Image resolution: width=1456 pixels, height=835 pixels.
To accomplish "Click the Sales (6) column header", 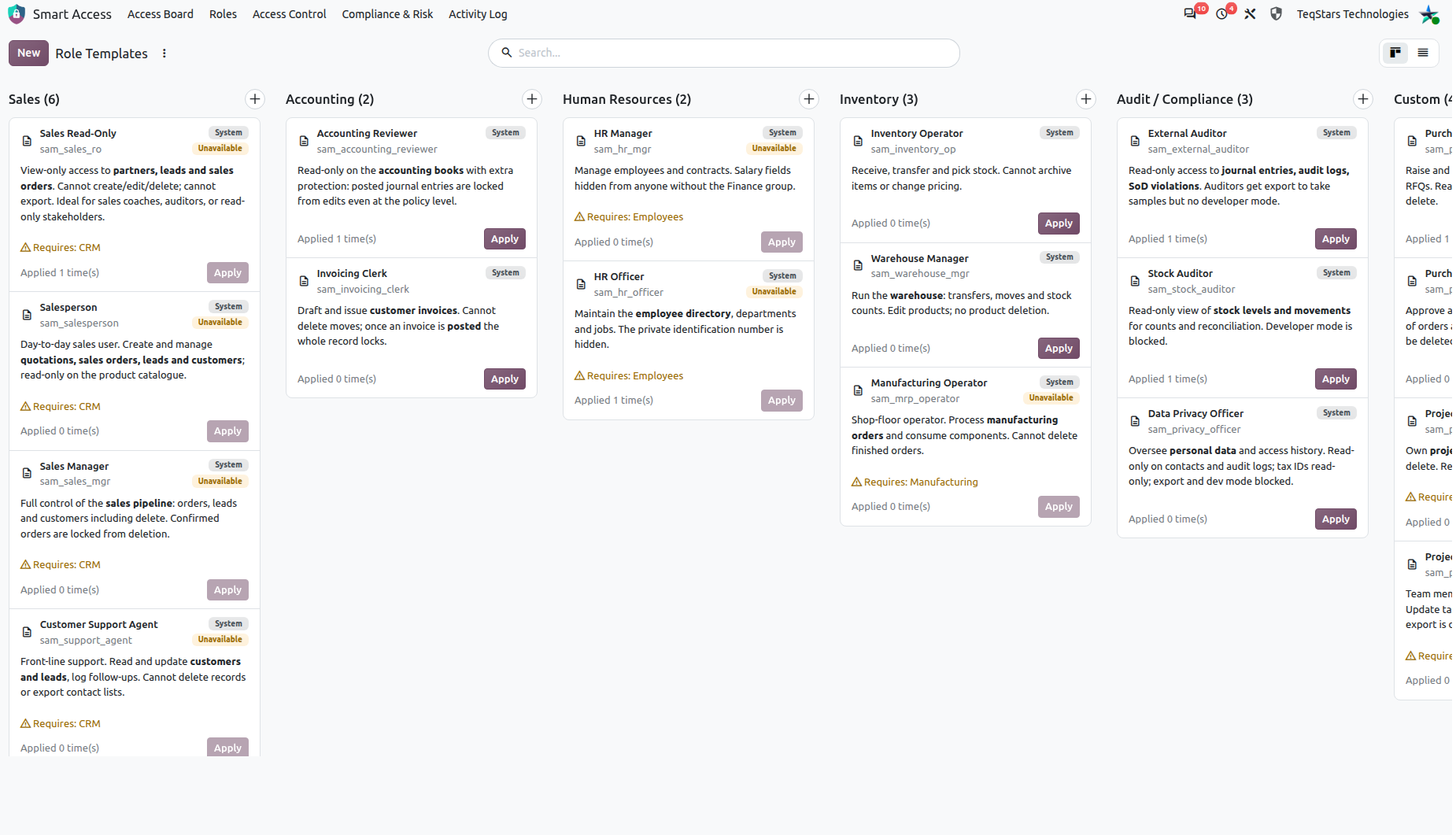I will (34, 99).
